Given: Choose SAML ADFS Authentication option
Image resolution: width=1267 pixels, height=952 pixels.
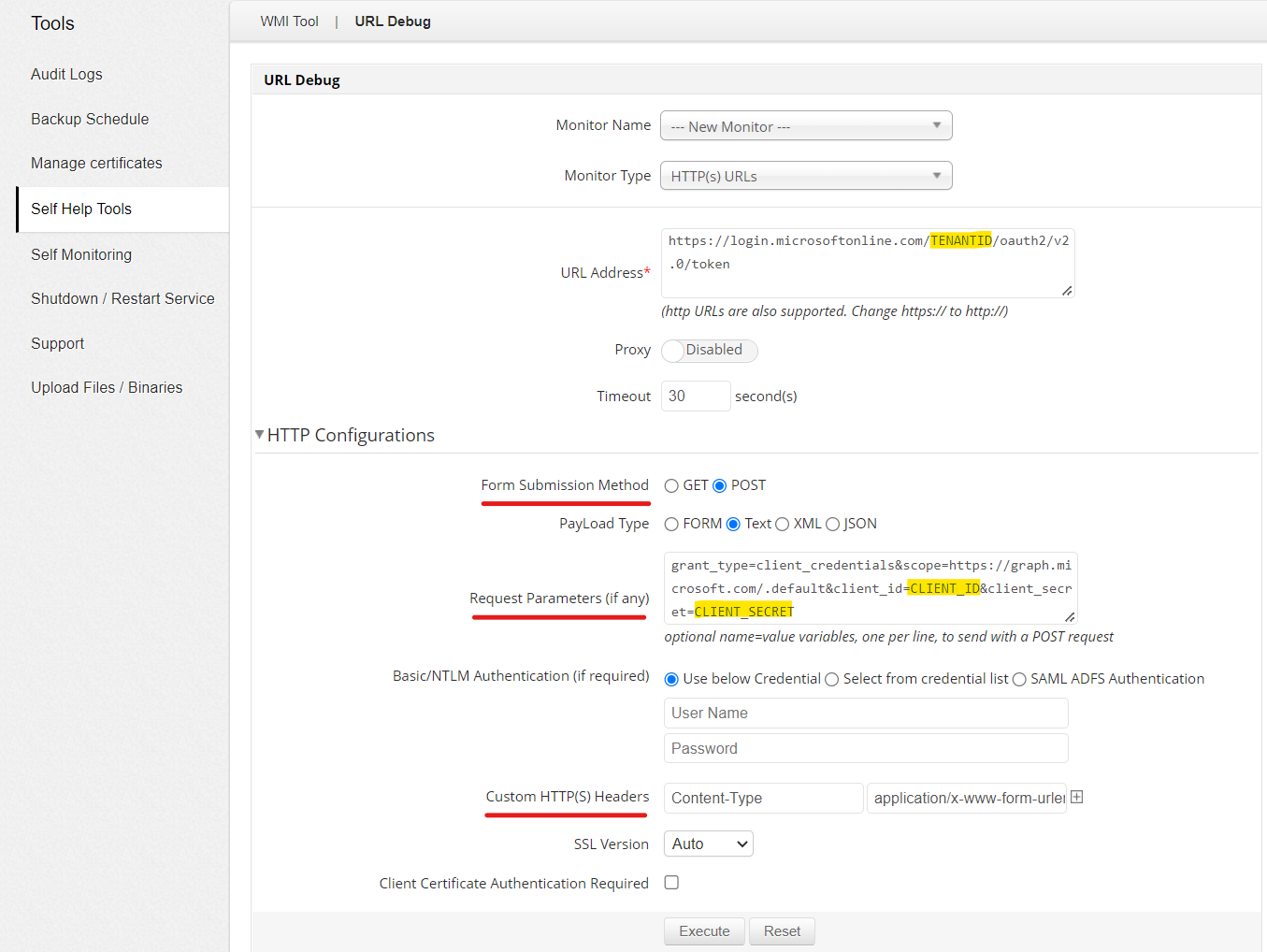Looking at the screenshot, I should pyautogui.click(x=1019, y=680).
